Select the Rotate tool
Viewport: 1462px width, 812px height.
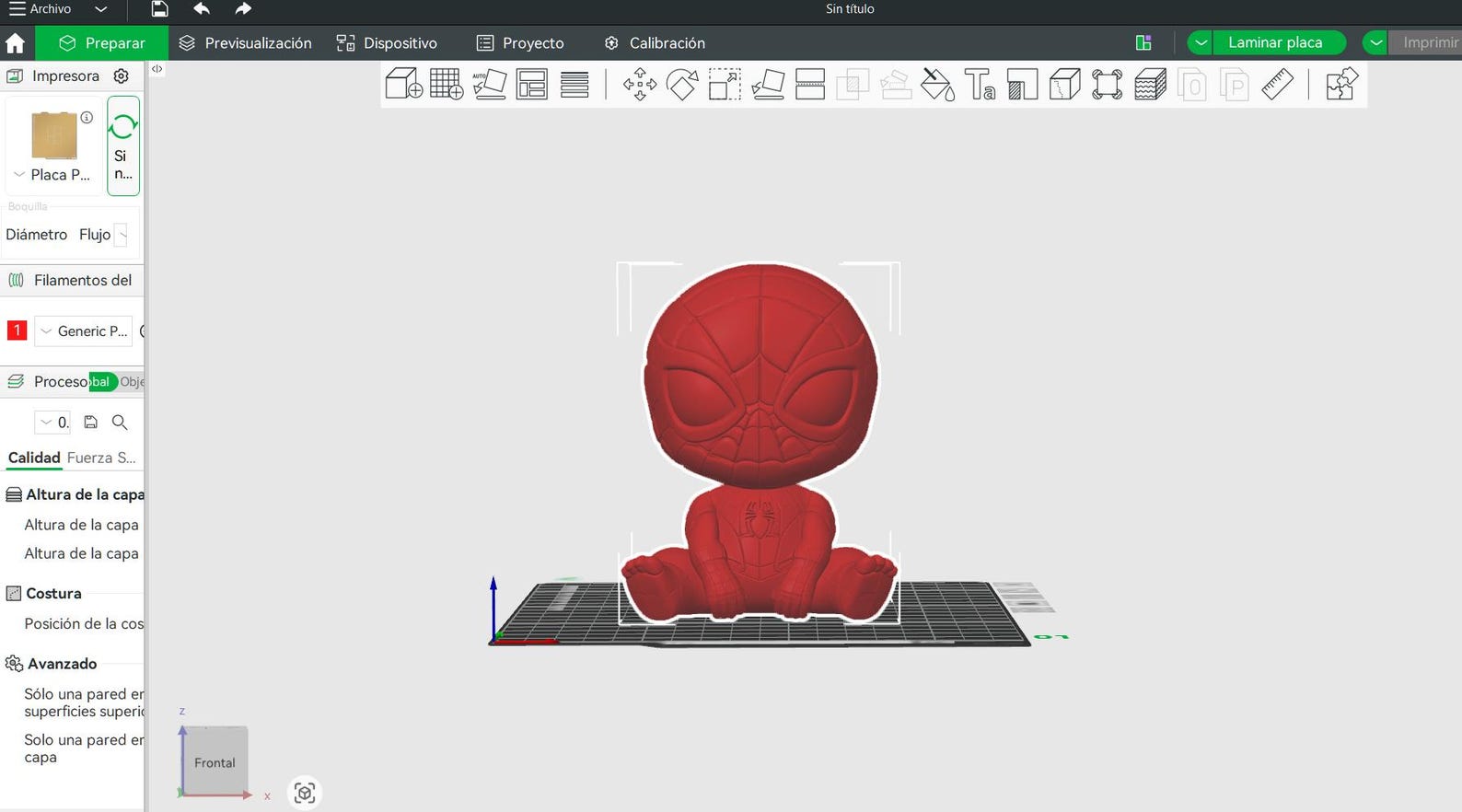[x=682, y=85]
